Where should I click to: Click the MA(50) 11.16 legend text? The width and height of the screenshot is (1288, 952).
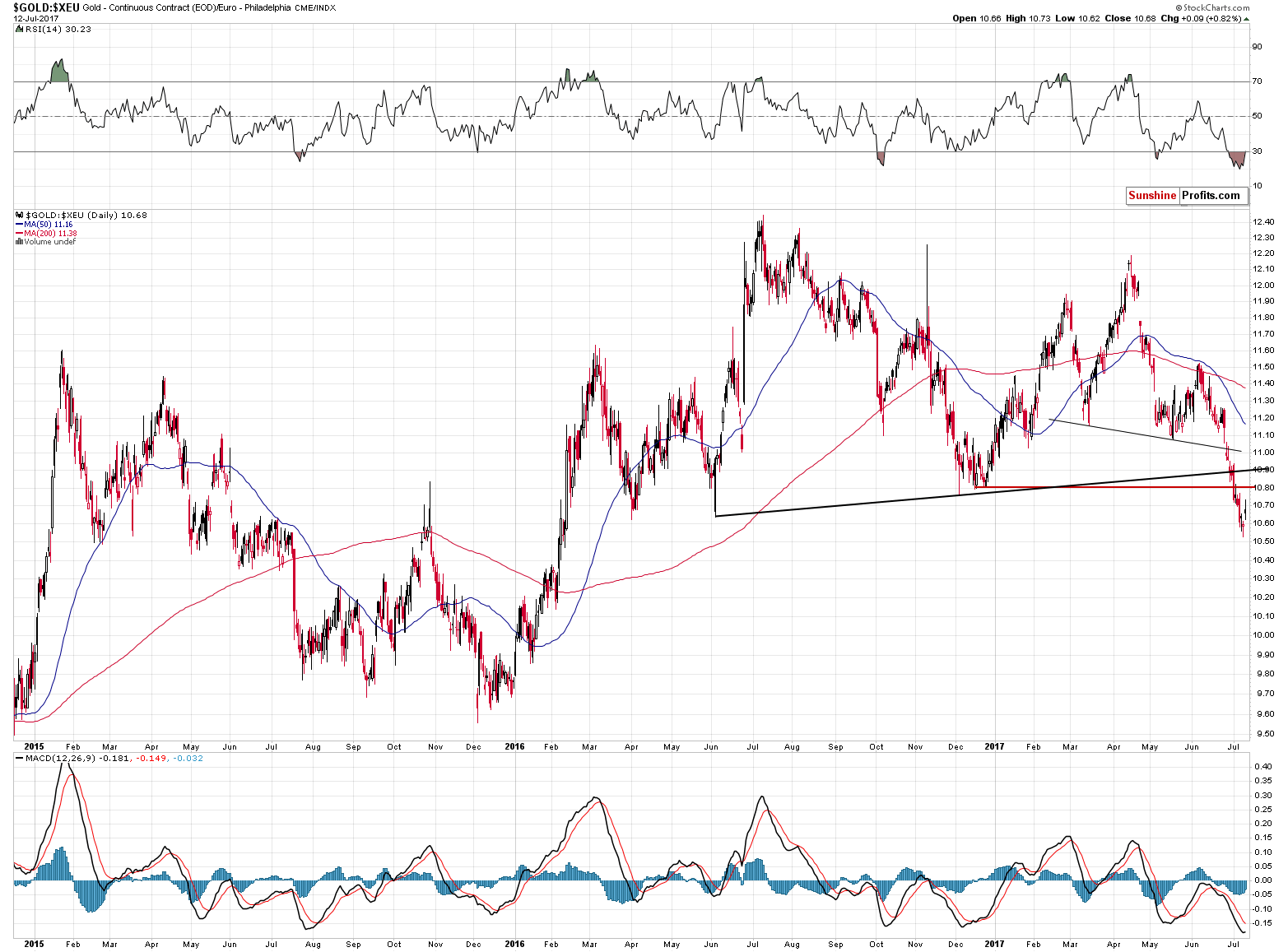48,225
